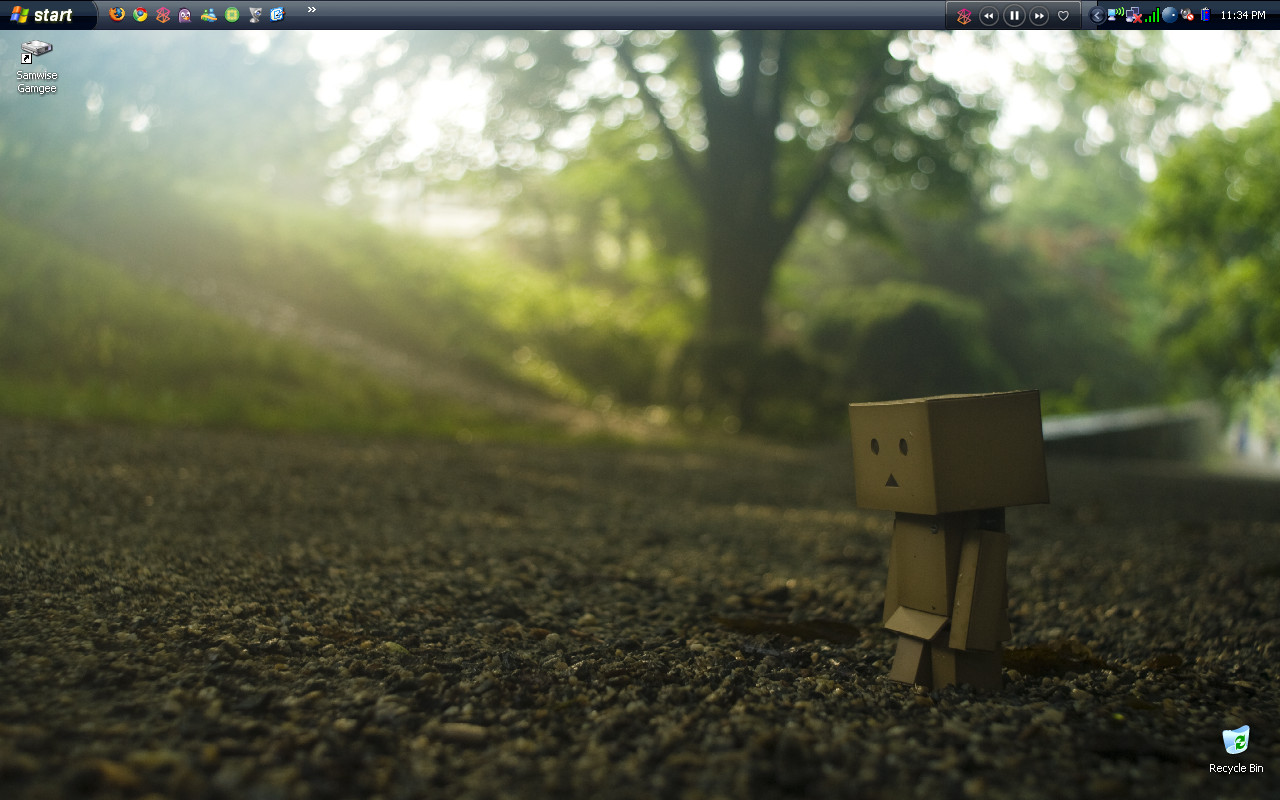
Task: Launch Firefox from Quick Launch
Action: 117,14
